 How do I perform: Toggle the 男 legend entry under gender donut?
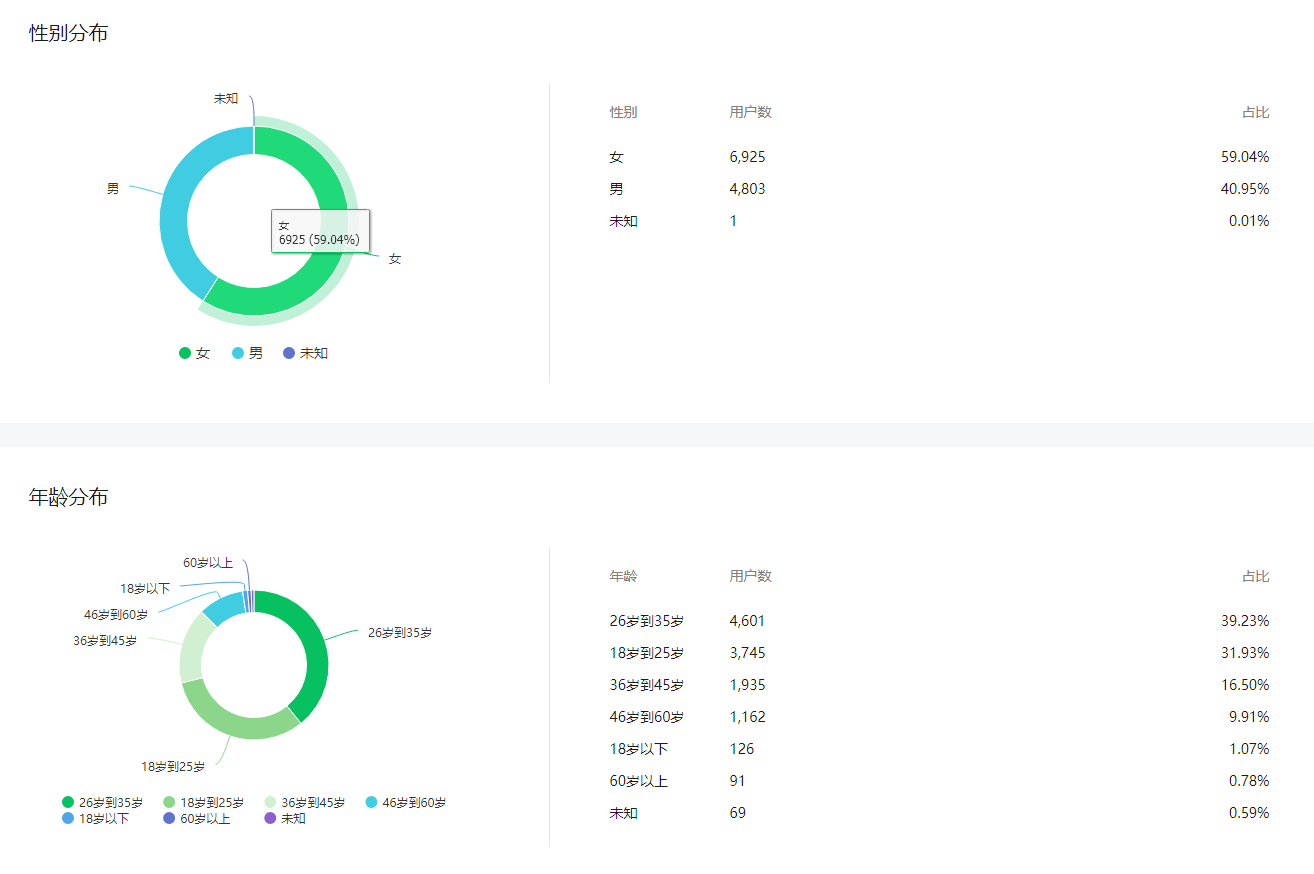coord(247,353)
